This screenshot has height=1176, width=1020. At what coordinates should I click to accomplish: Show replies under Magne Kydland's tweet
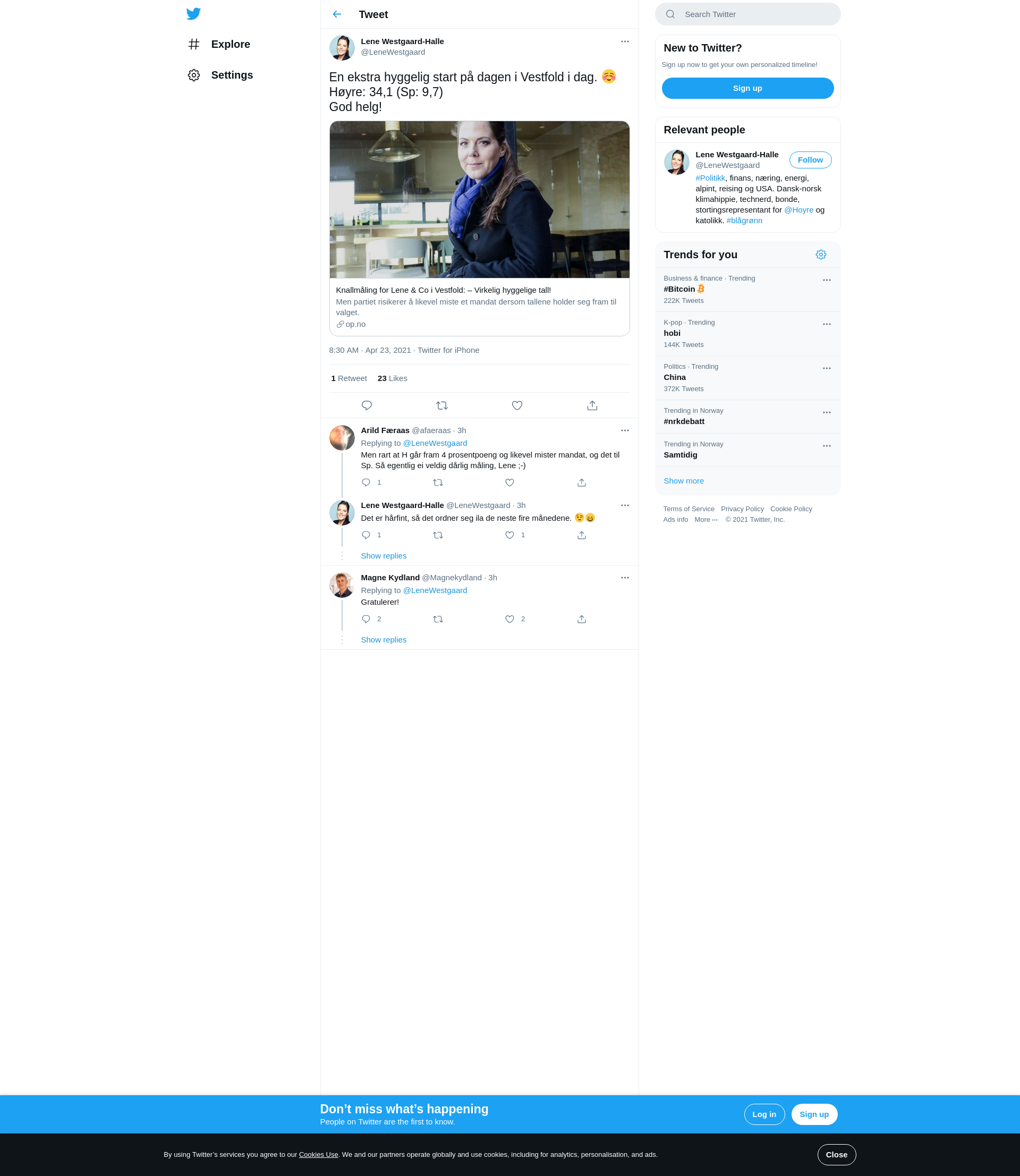pos(383,640)
